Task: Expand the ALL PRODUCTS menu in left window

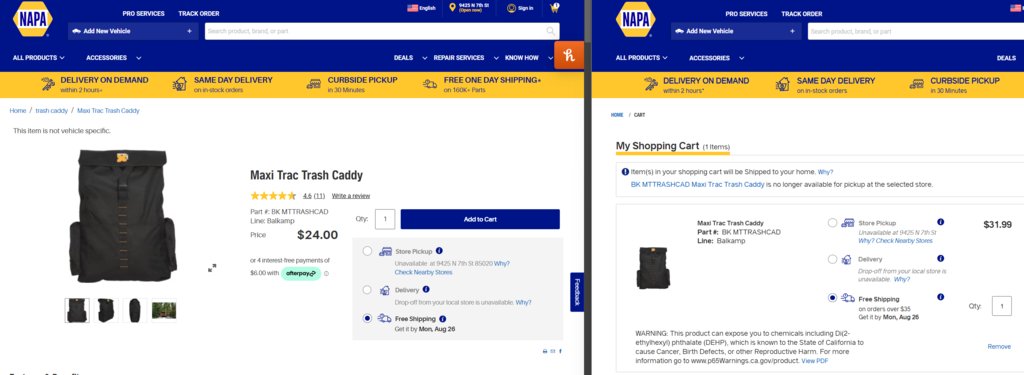Action: 39,57
